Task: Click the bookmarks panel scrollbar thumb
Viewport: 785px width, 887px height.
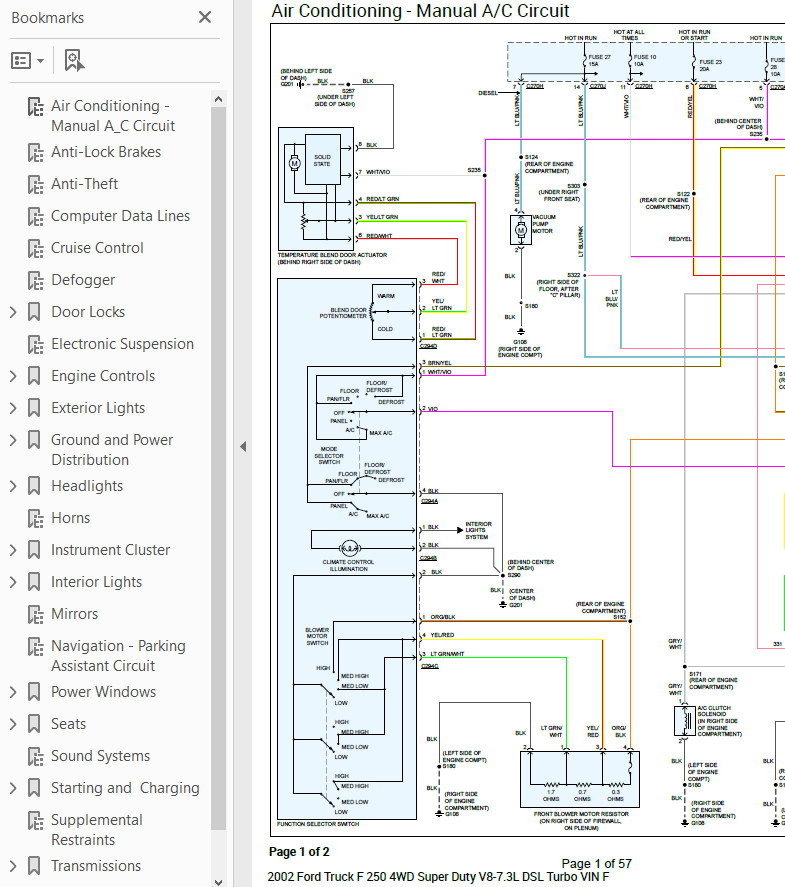Action: [x=218, y=468]
